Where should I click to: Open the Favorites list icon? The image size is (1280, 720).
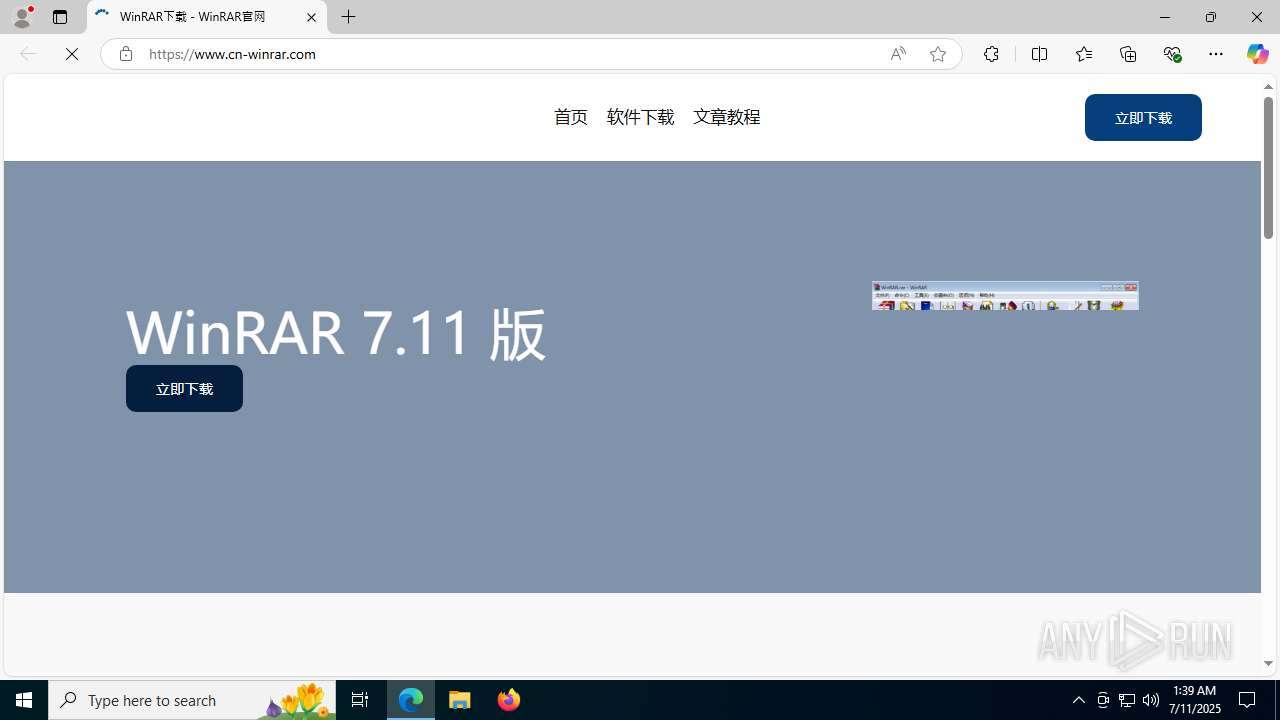click(x=1083, y=54)
